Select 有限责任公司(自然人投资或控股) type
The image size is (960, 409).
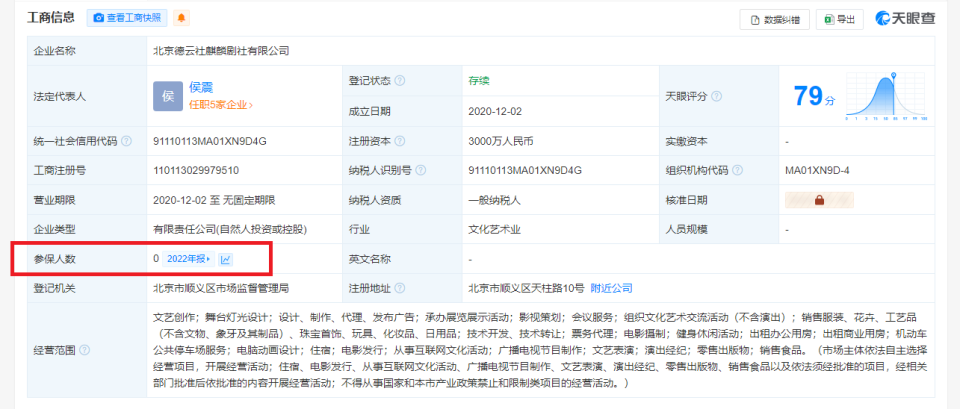[x=230, y=230]
